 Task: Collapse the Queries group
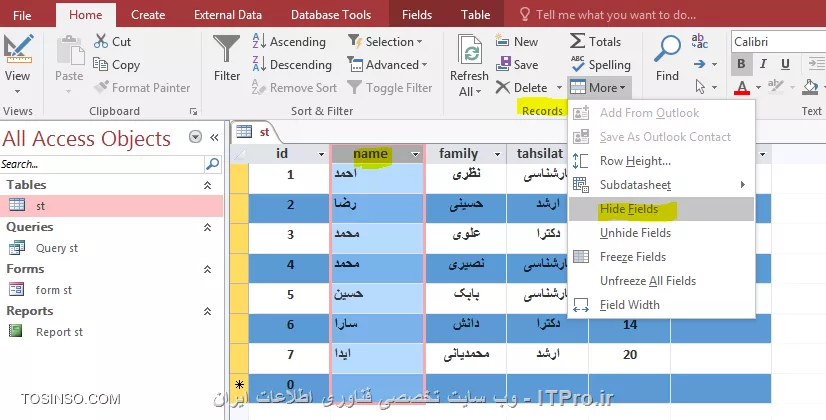pyautogui.click(x=208, y=227)
